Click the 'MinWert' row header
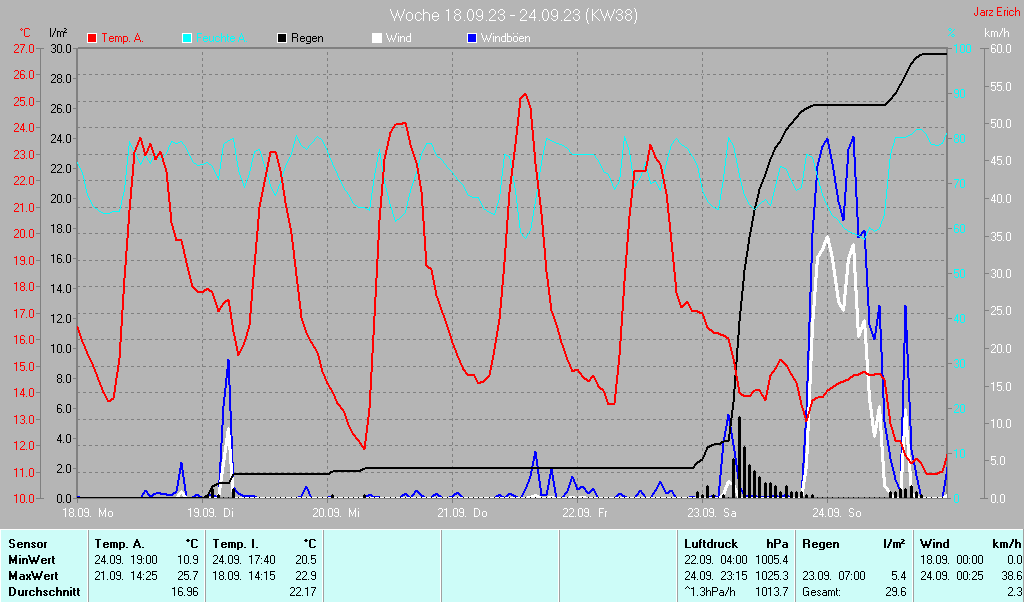 point(31,560)
